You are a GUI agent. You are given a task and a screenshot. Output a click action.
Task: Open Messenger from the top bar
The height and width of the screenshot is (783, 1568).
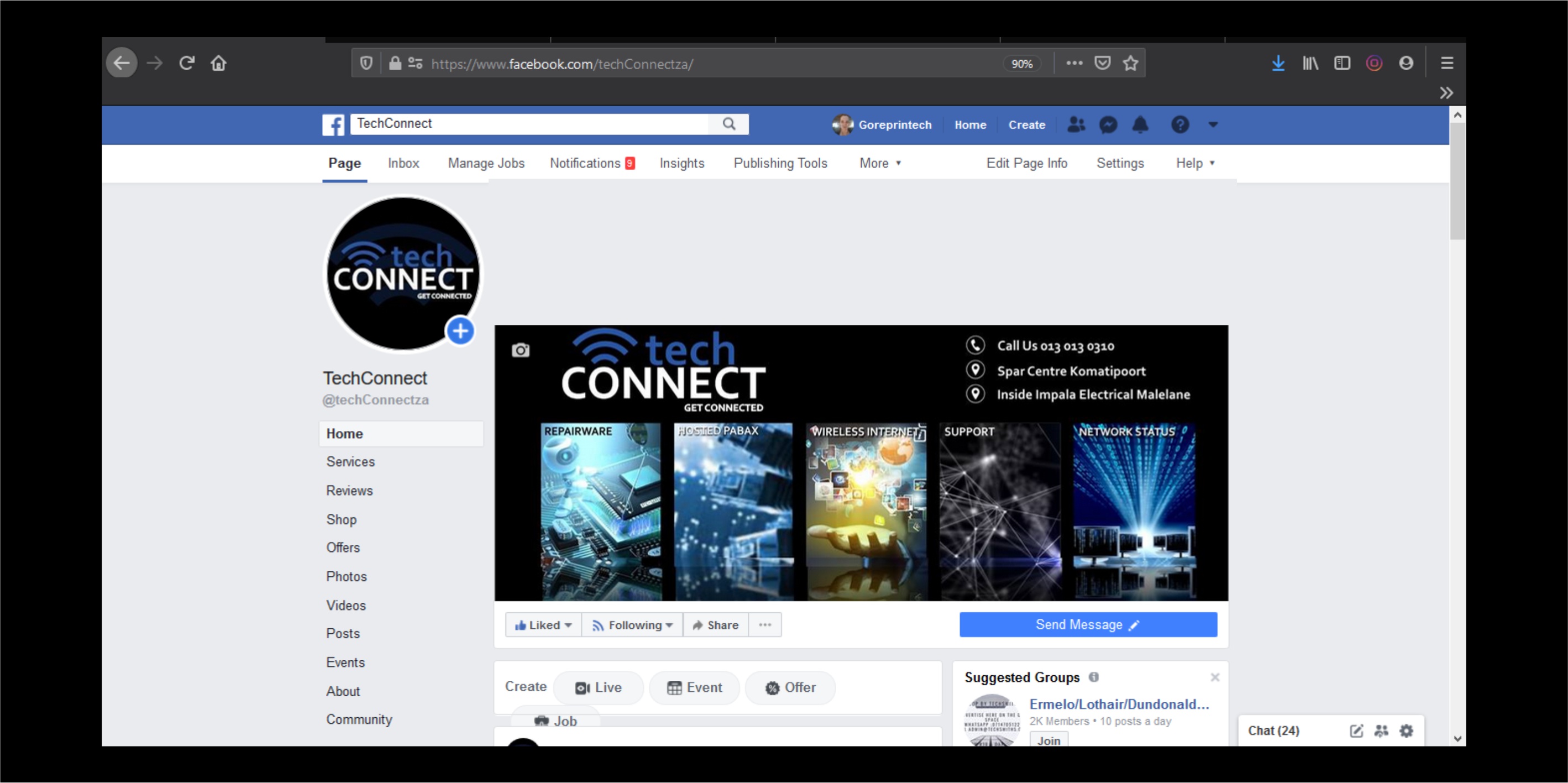1109,125
